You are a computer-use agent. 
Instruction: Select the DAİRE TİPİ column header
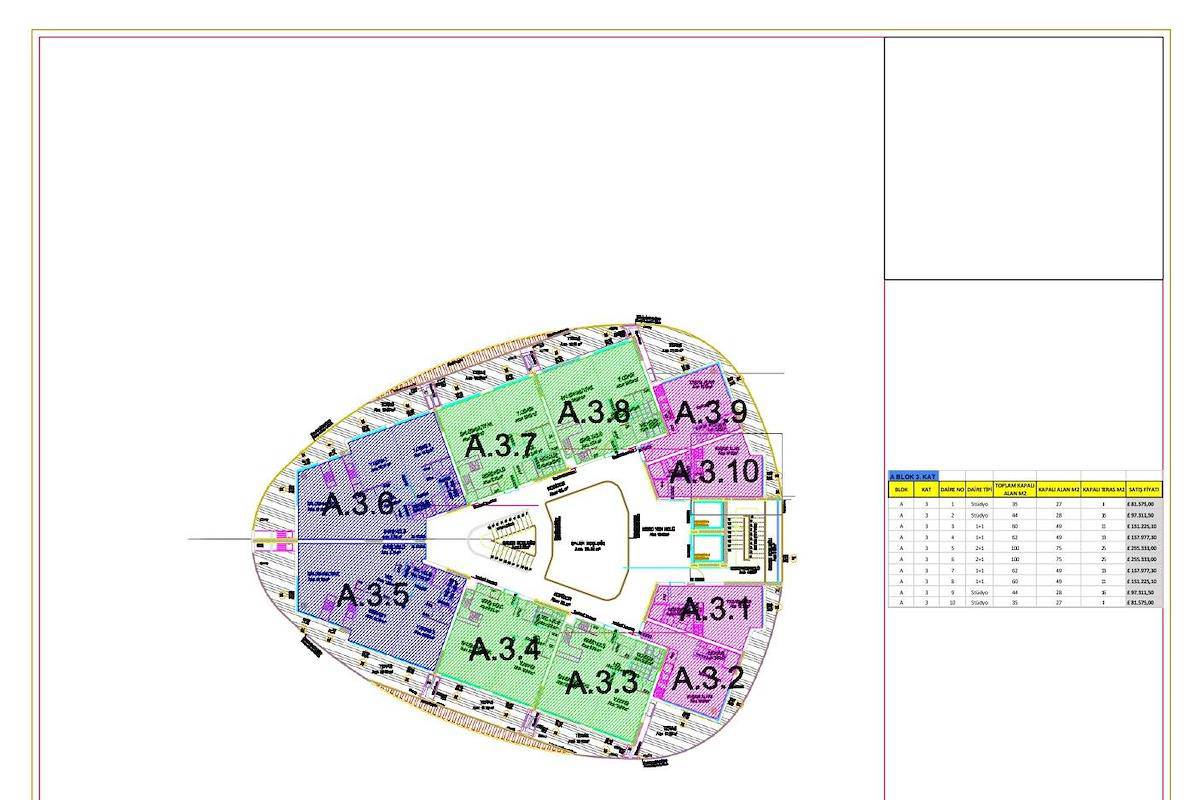[x=979, y=490]
